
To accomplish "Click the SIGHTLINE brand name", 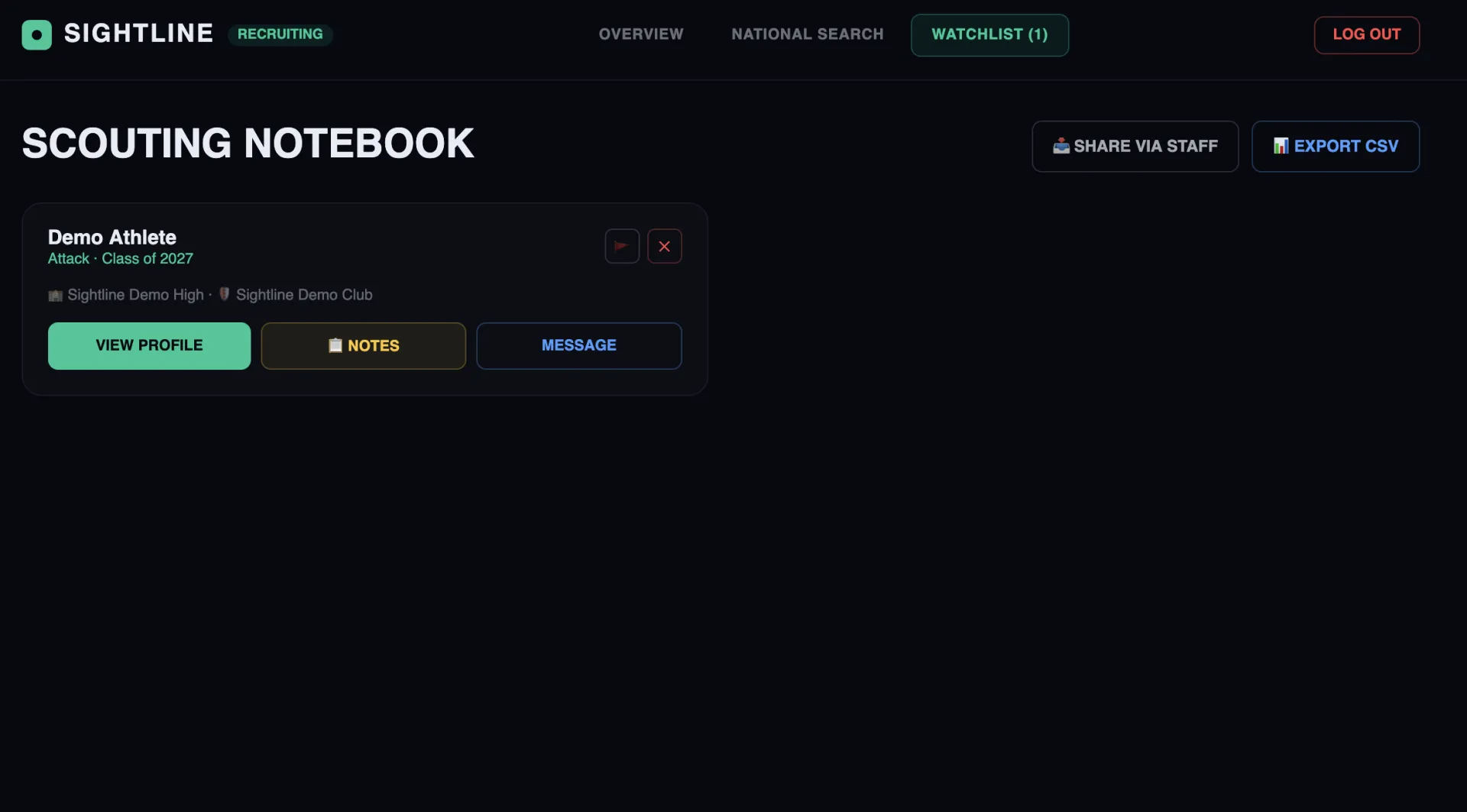I will pos(138,34).
